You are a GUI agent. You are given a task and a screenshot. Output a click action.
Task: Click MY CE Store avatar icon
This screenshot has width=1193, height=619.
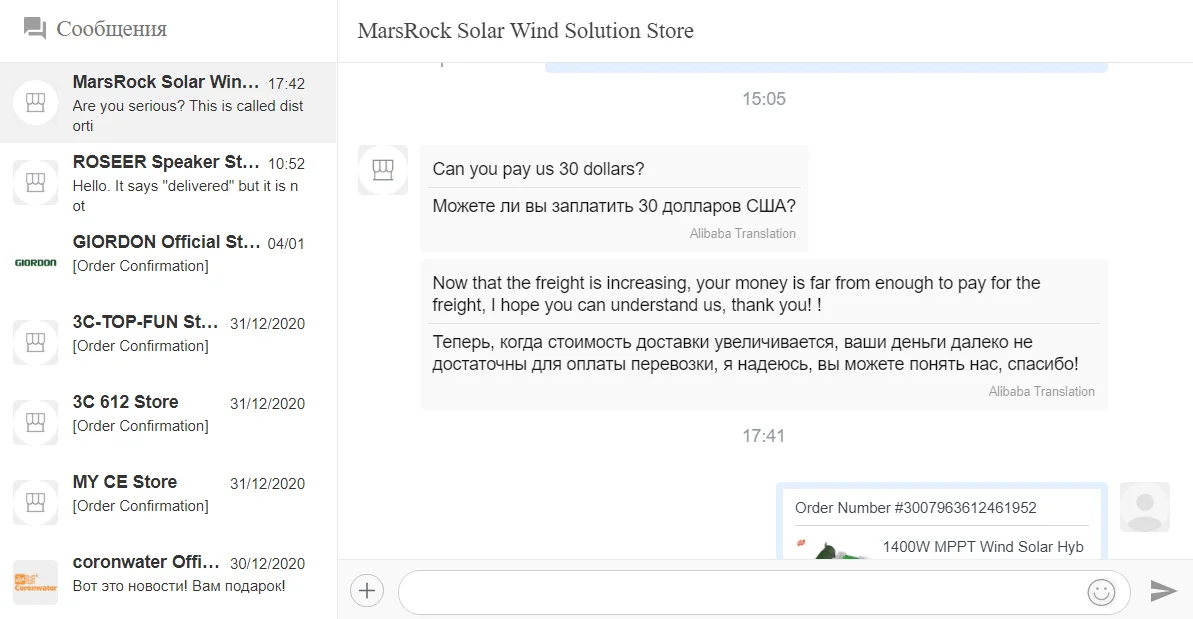(36, 502)
